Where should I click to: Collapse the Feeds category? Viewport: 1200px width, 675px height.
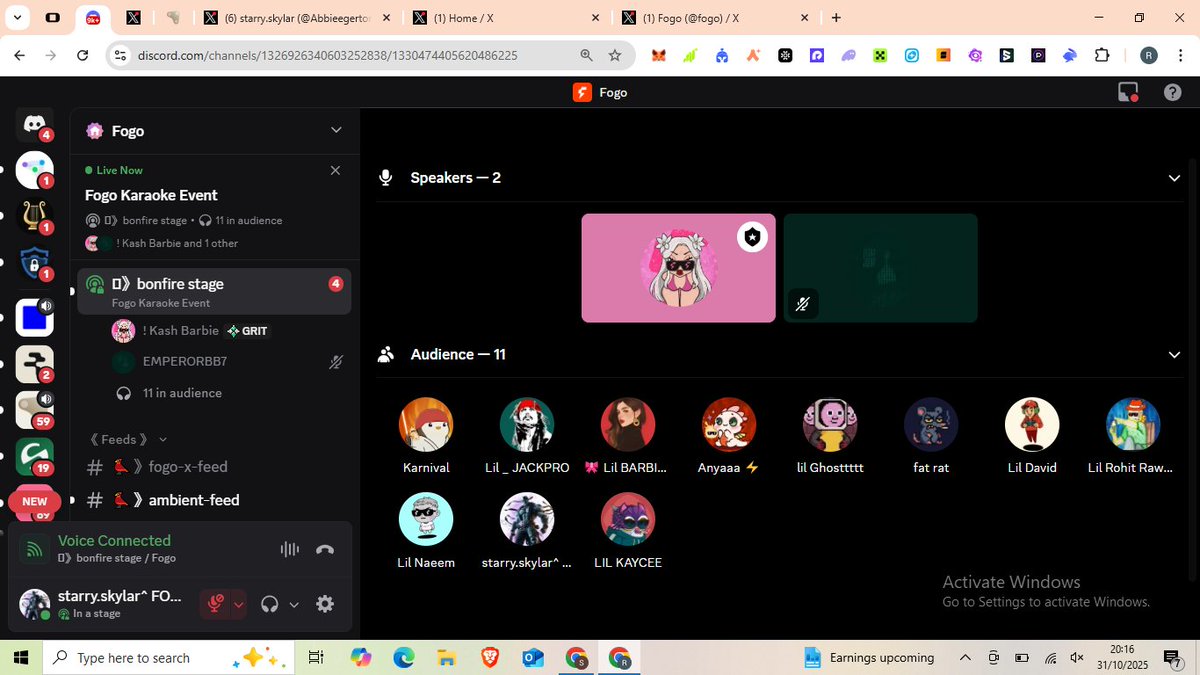coord(127,439)
